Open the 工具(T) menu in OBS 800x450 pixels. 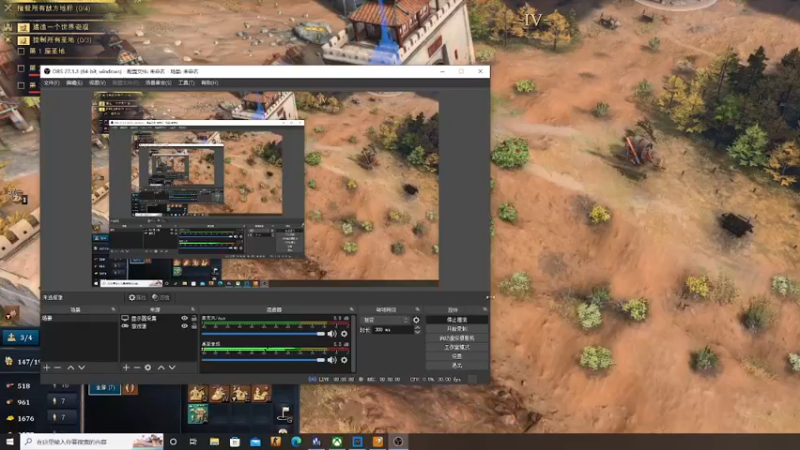point(186,83)
